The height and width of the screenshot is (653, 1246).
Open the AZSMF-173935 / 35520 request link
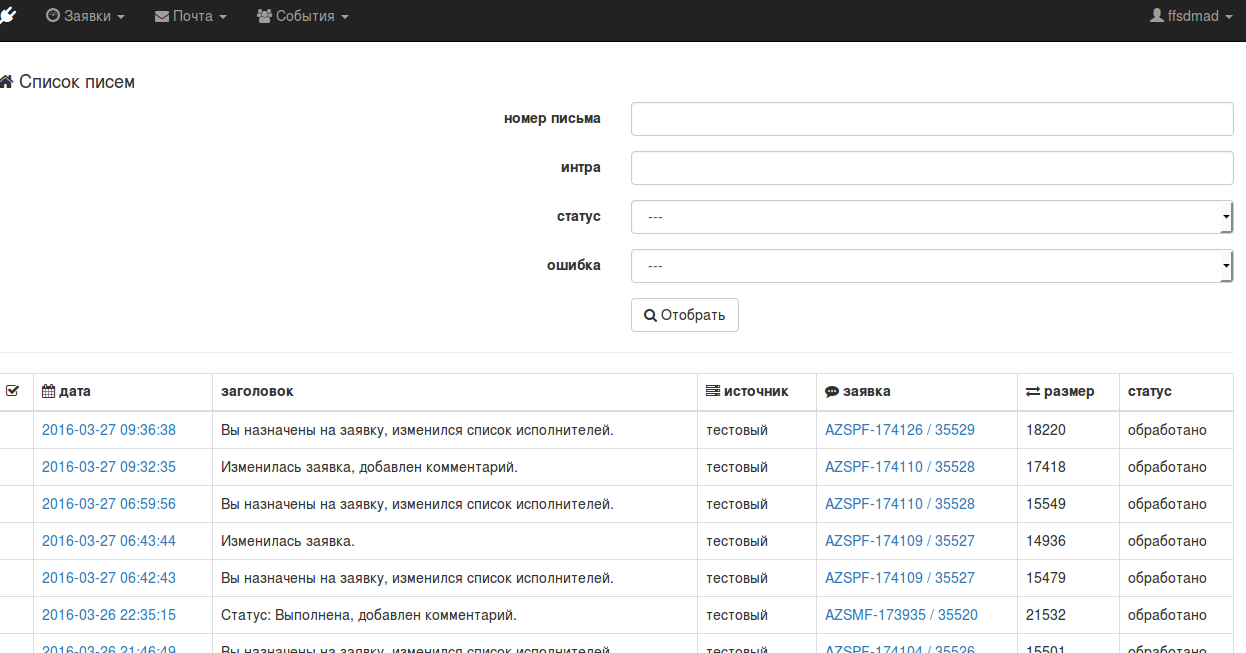(901, 615)
